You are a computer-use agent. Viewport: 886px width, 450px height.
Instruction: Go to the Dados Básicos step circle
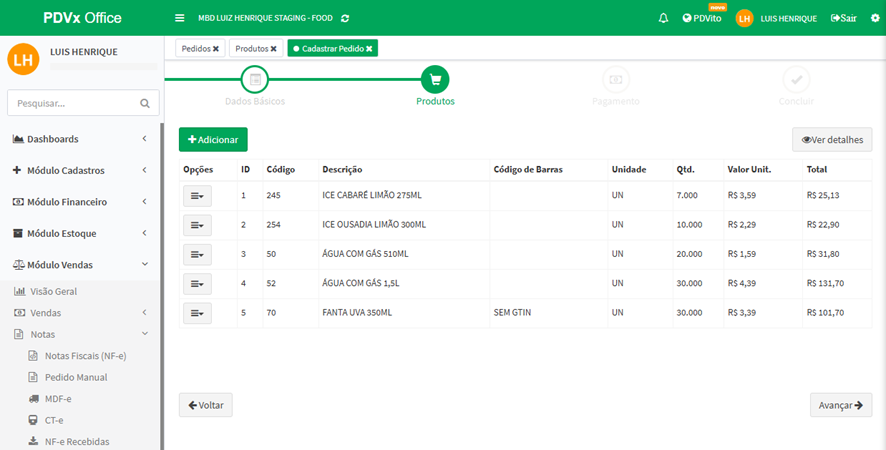point(255,80)
